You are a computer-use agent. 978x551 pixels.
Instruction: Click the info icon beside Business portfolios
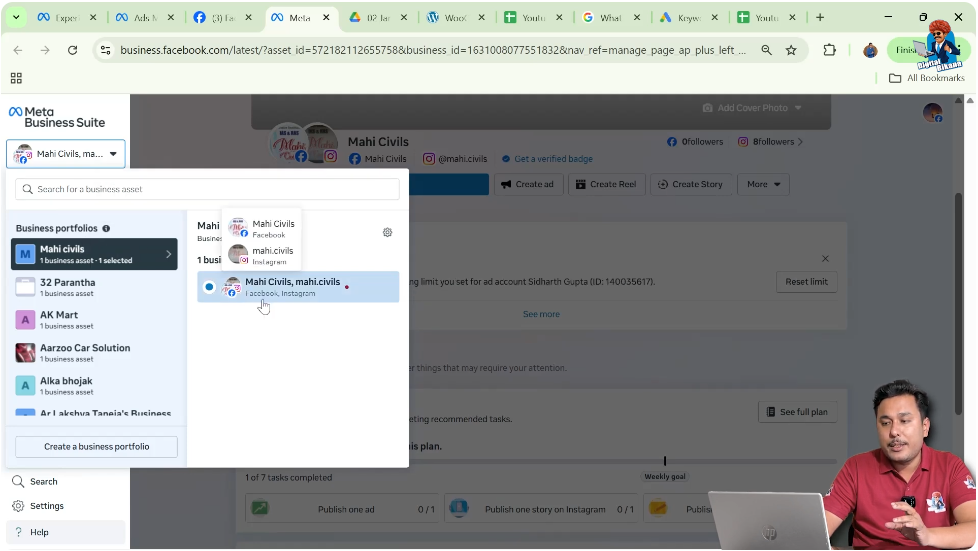(x=106, y=228)
